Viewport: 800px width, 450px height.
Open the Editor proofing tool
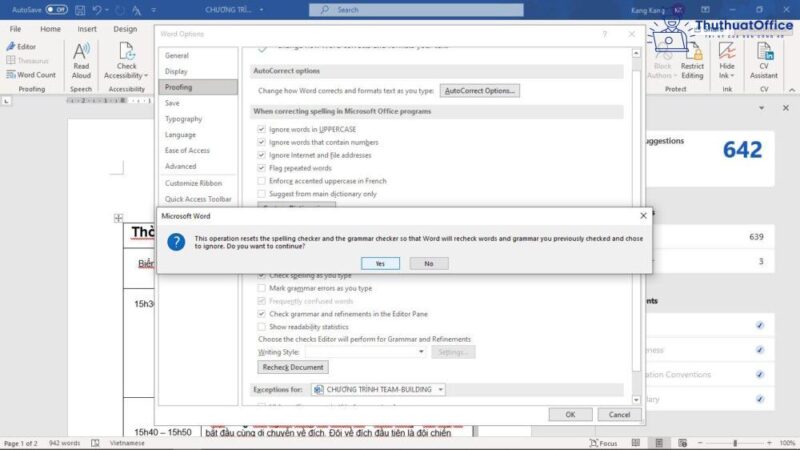tap(26, 46)
